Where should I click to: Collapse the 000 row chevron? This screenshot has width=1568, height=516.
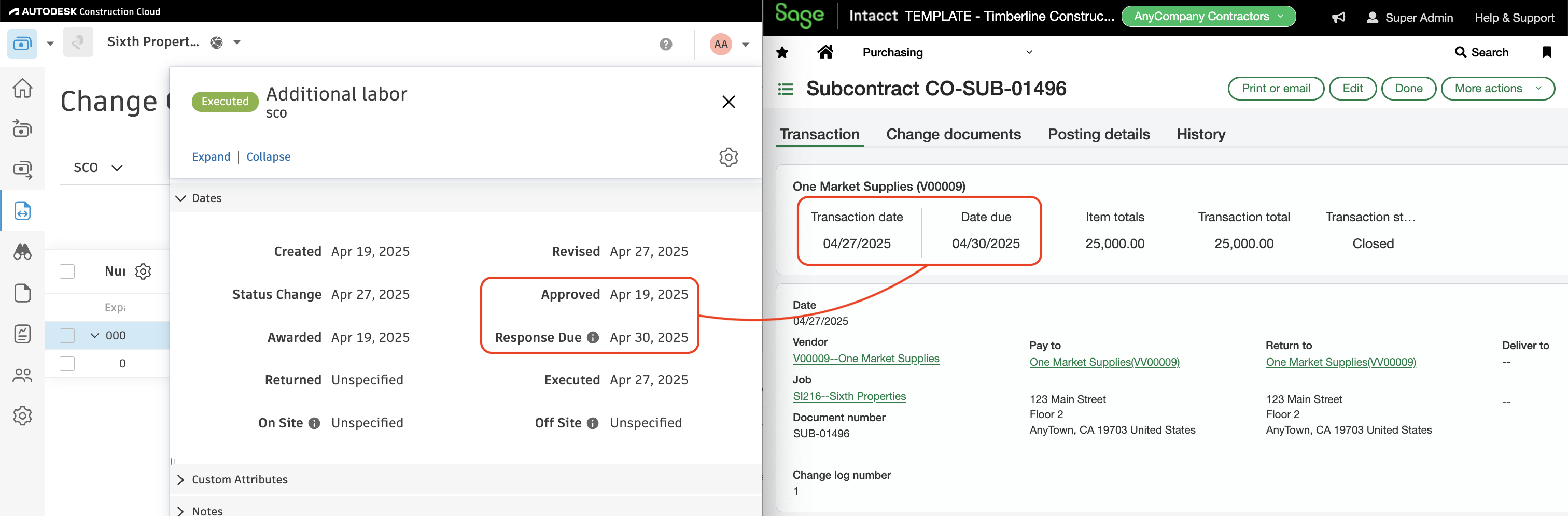pos(94,336)
